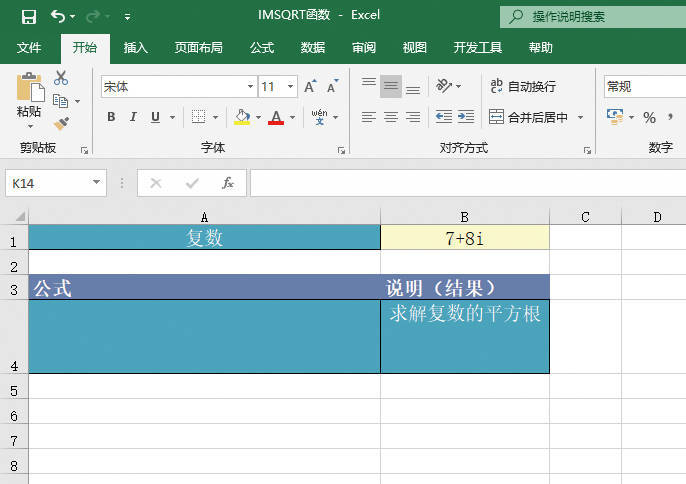Toggle bold formatting
Screen dimensions: 686x484
[111, 117]
